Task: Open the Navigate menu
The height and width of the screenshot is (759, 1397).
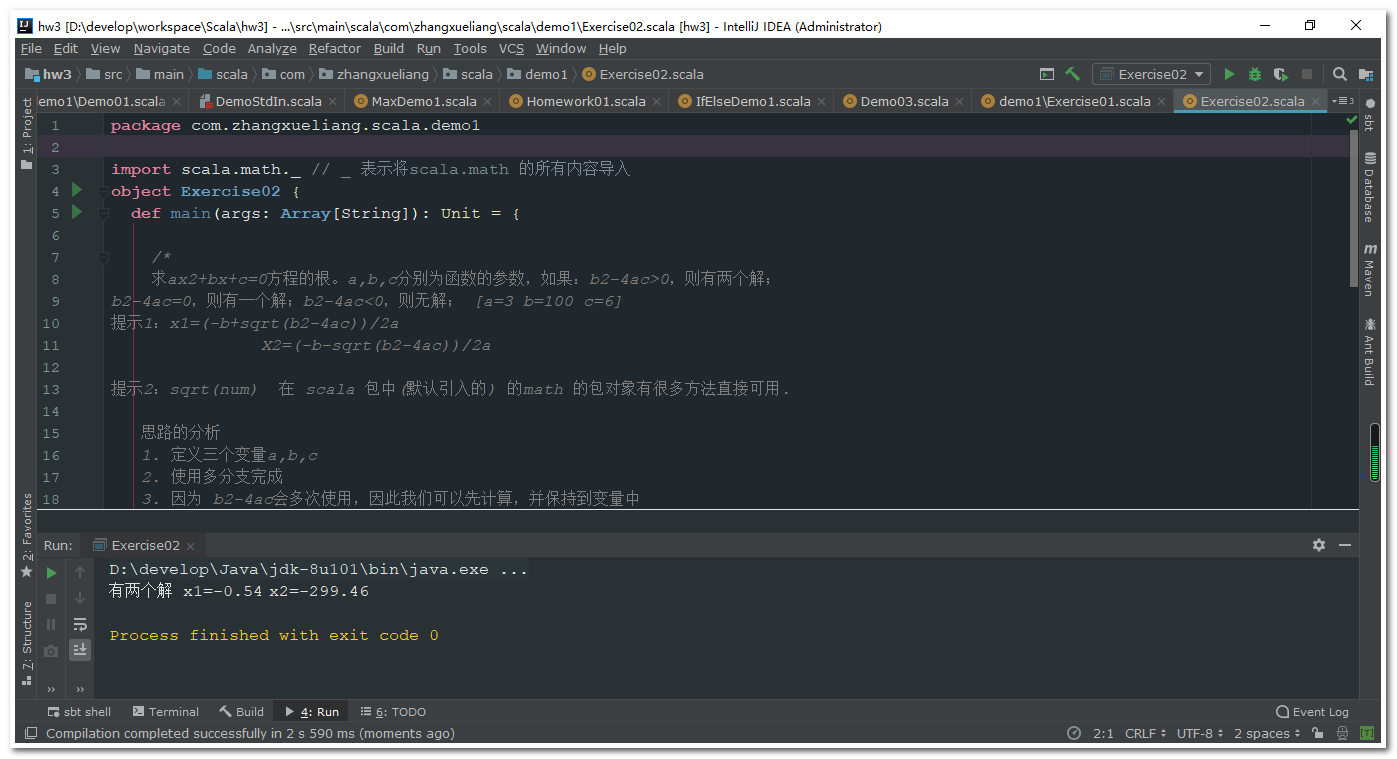Action: [161, 48]
